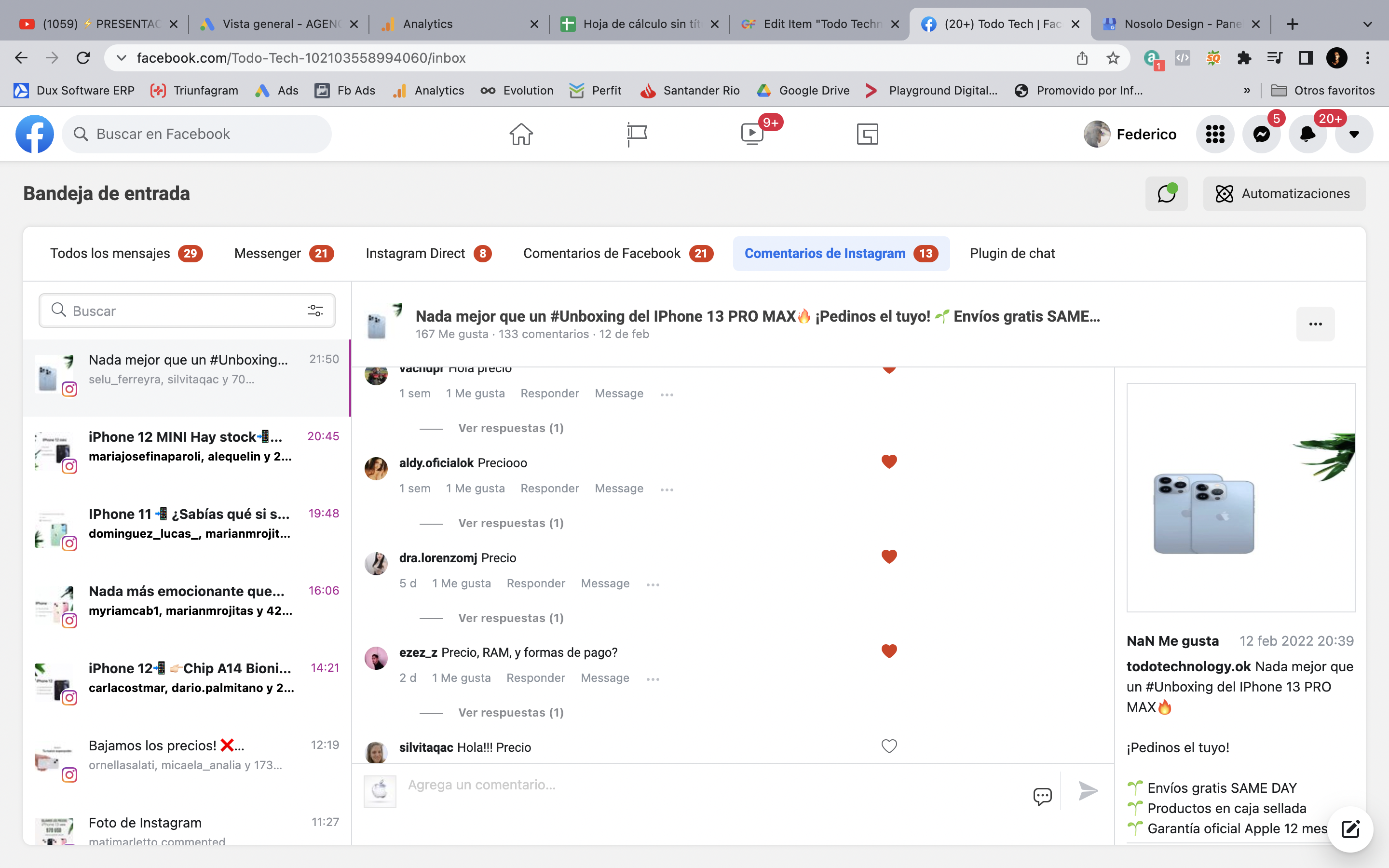Open Bajamos los precios conversation
This screenshot has height=868, width=1389.
coord(187,763)
